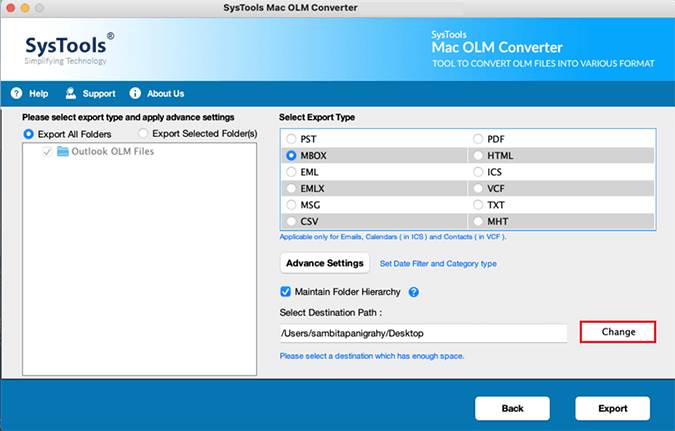Toggle Maintain Folder Hierarchy checkbox
Viewport: 675px width, 431px height.
pos(285,292)
